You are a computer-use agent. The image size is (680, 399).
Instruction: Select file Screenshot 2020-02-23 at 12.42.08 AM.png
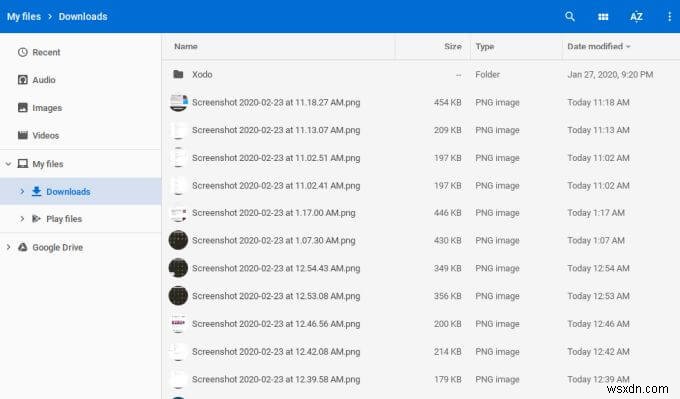(276, 352)
